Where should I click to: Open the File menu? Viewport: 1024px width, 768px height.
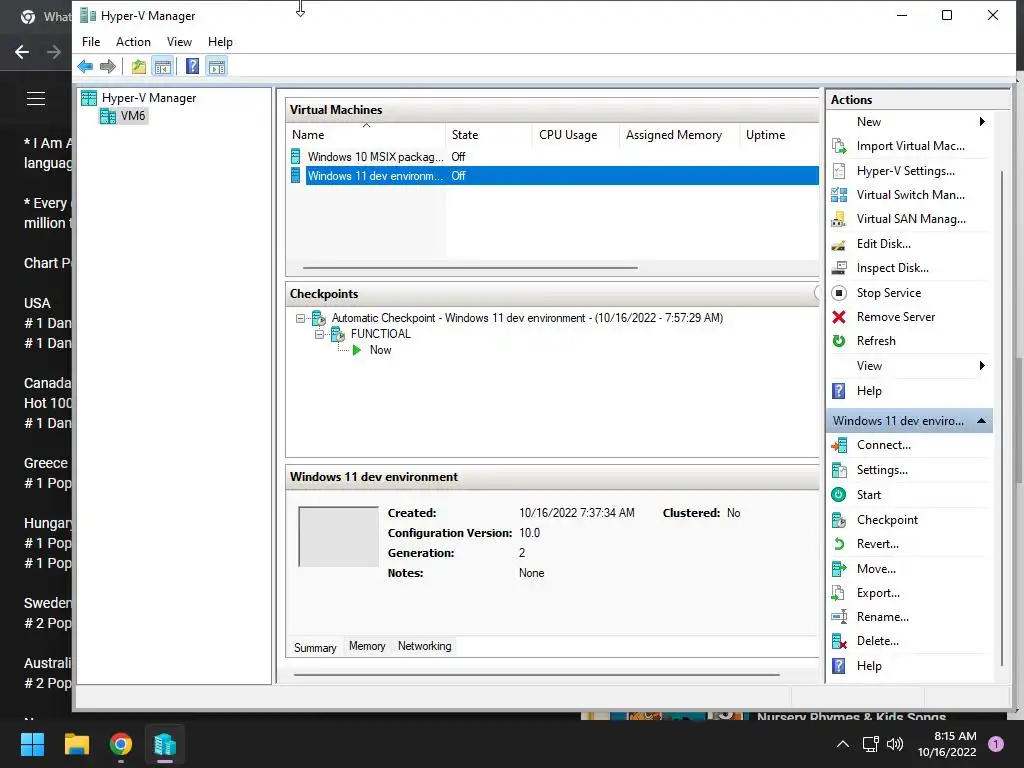(x=91, y=42)
